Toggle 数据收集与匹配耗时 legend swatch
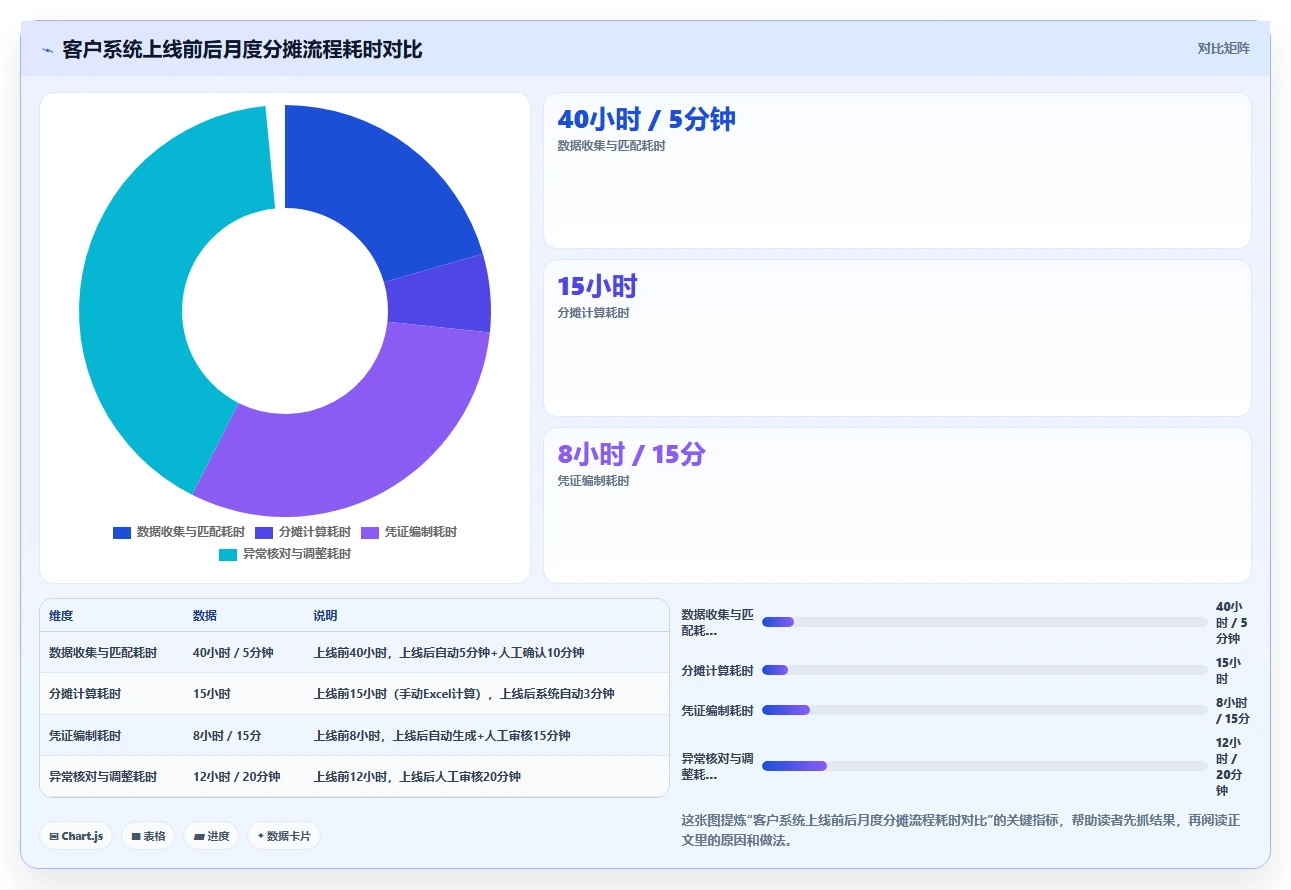Viewport: 1291px width, 890px height. 122,532
